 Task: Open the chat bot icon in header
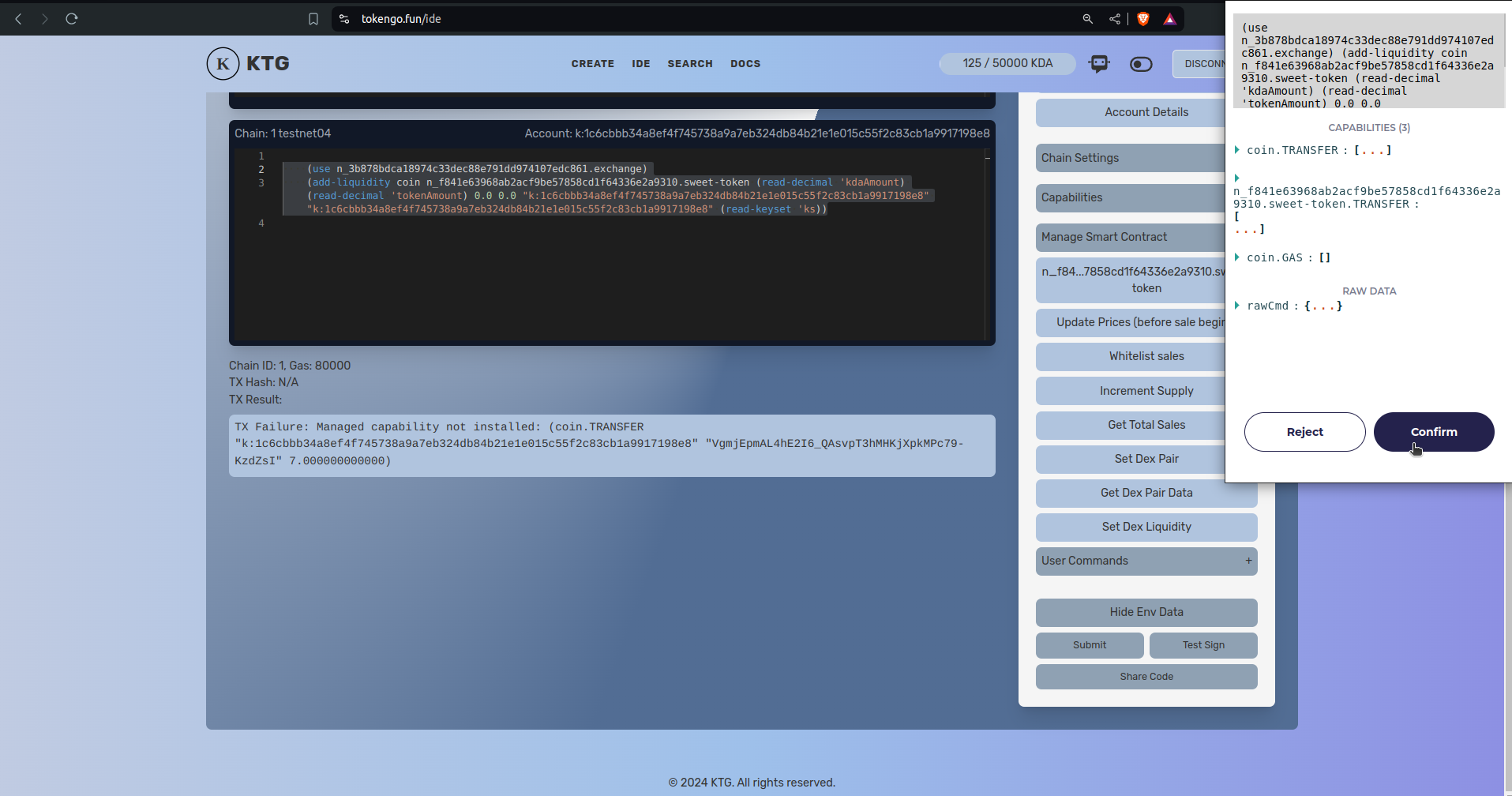pyautogui.click(x=1099, y=64)
